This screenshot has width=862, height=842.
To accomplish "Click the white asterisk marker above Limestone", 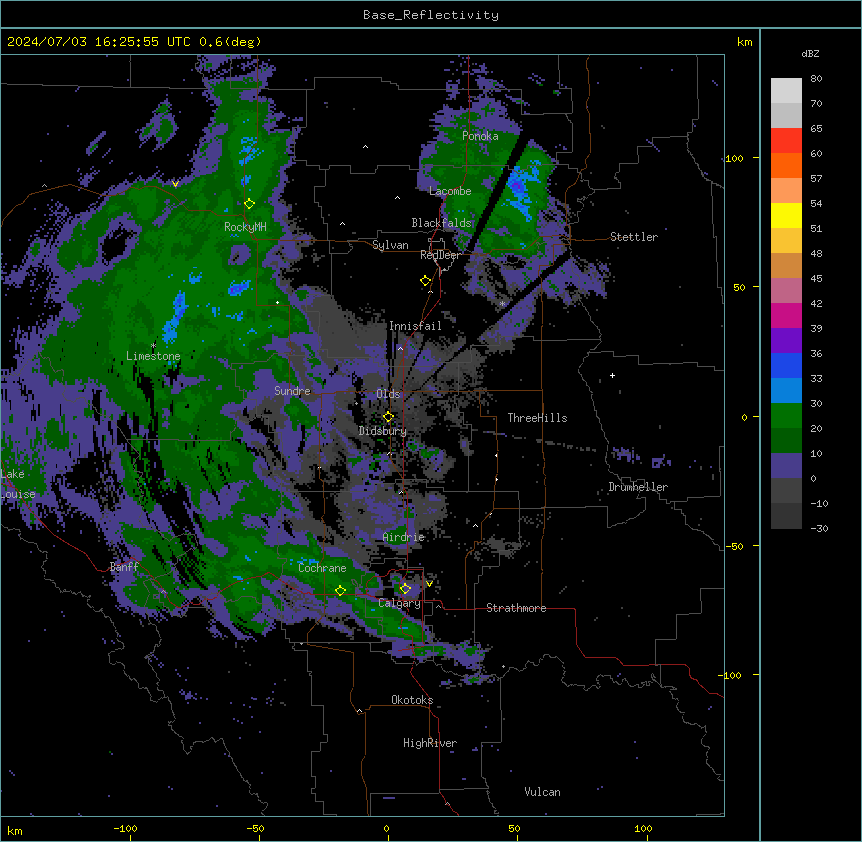I will pyautogui.click(x=153, y=346).
